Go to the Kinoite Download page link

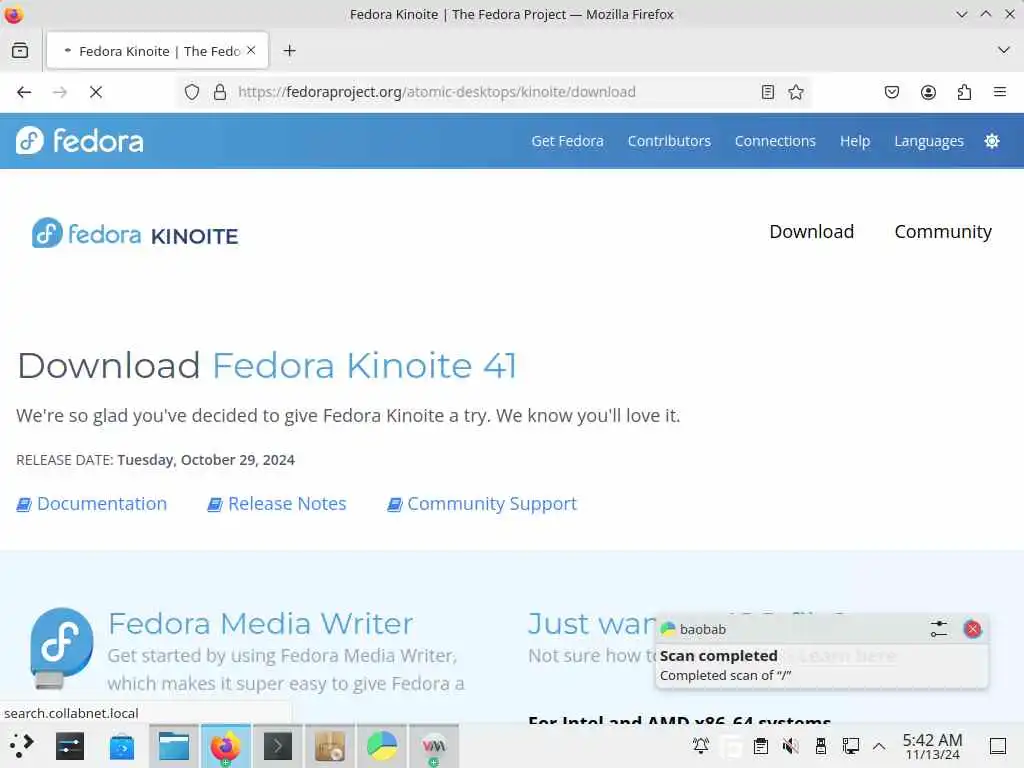pyautogui.click(x=811, y=232)
